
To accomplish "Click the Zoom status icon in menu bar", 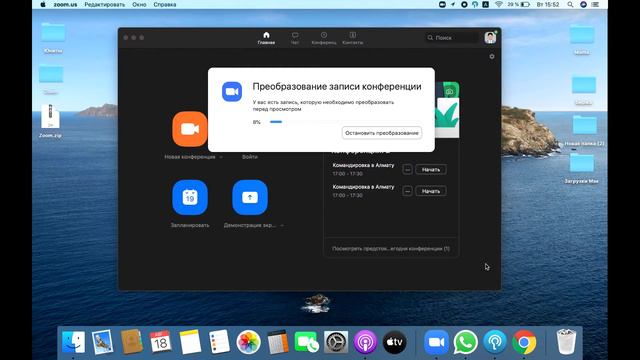I will coord(442,4).
